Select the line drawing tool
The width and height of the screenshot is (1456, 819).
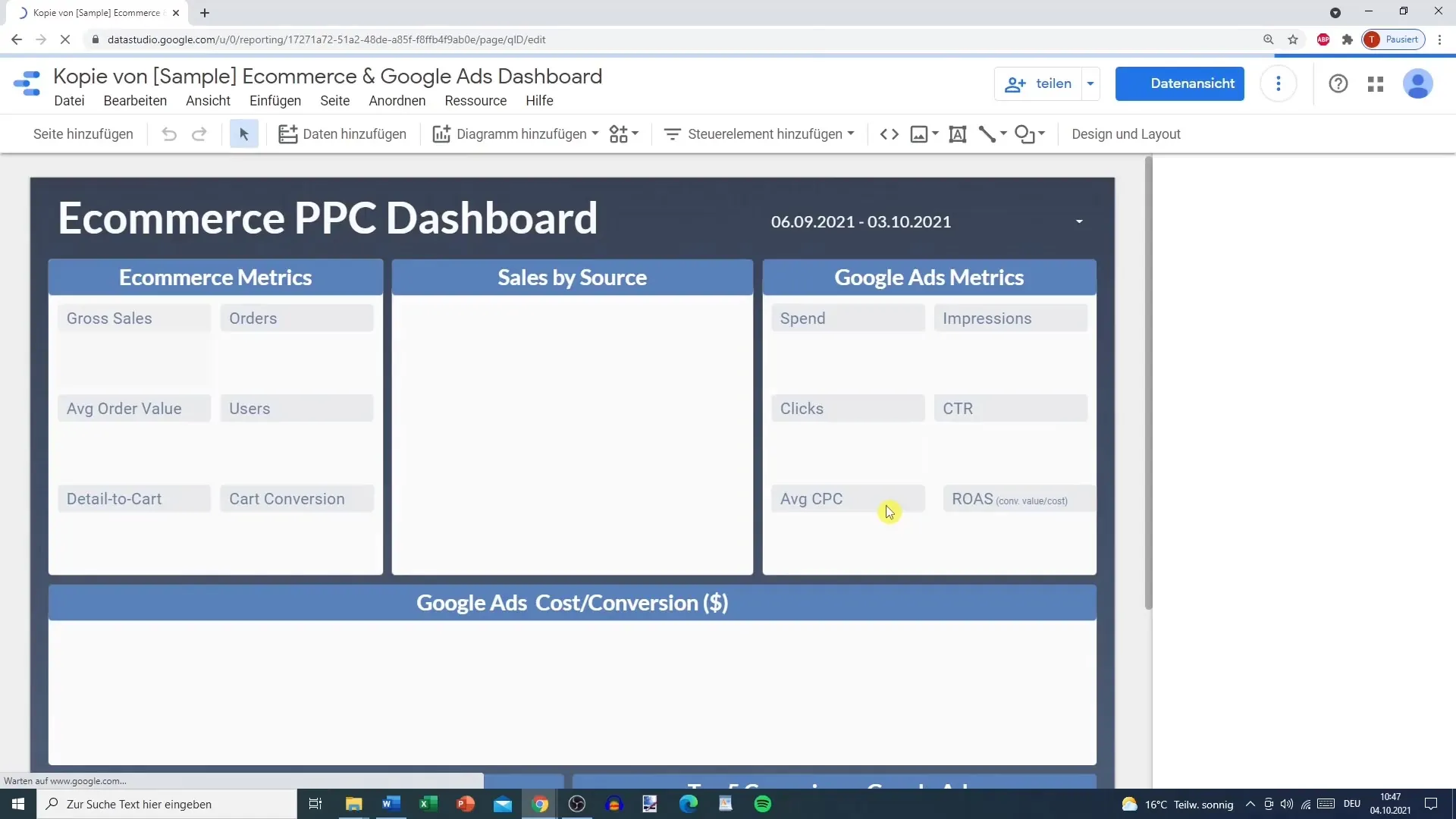[x=987, y=134]
